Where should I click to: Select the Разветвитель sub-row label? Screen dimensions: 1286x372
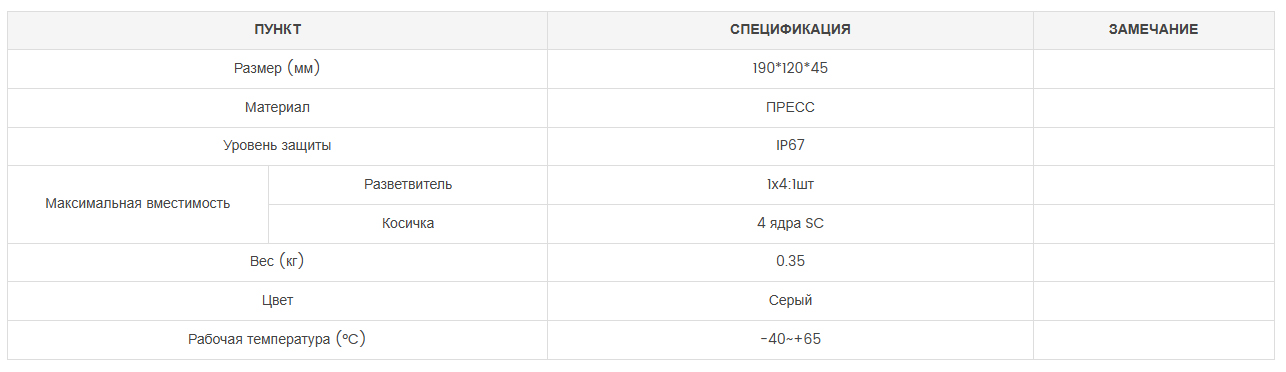click(x=408, y=185)
